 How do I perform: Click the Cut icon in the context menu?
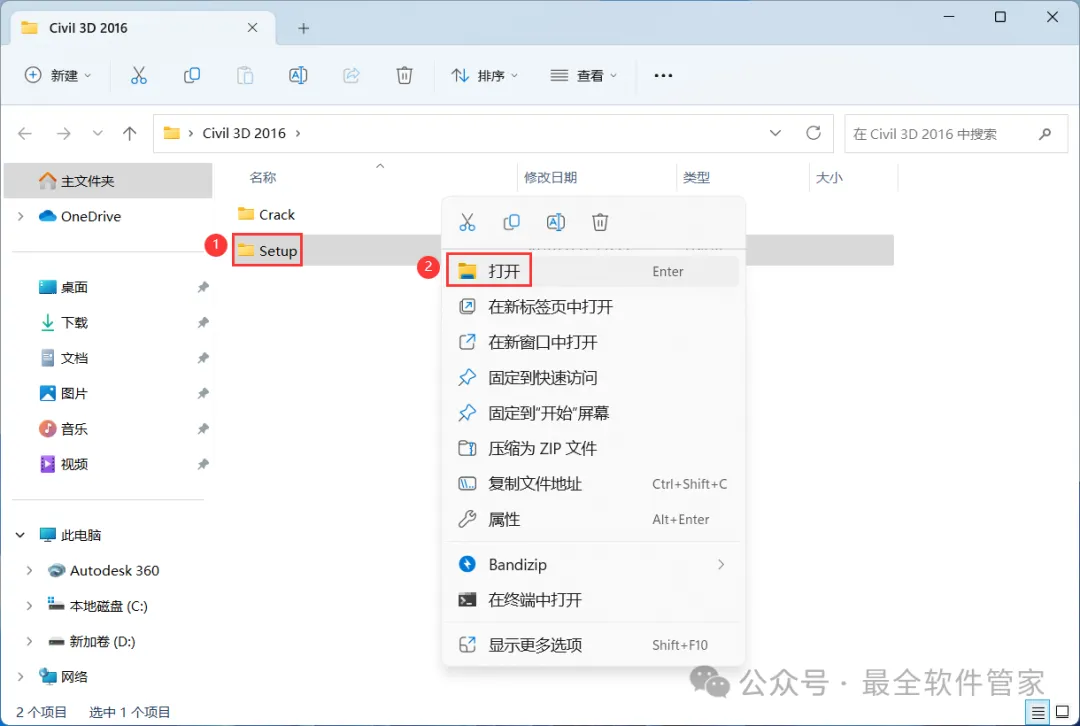point(467,222)
